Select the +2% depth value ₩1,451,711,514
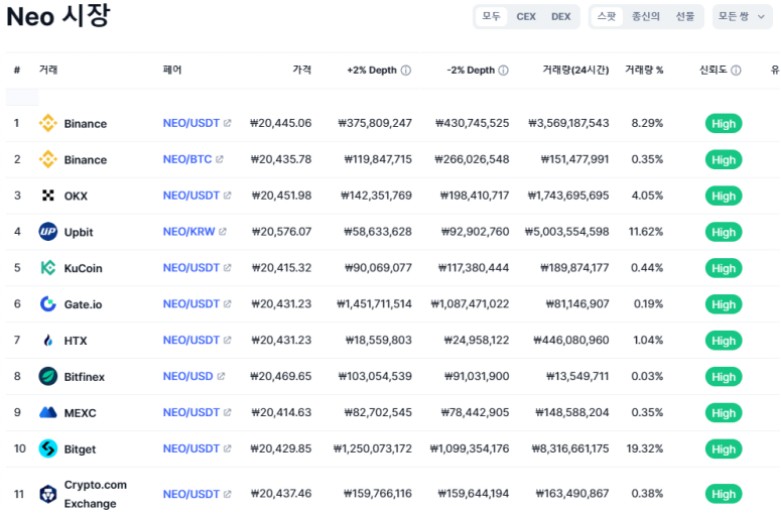781x520 pixels. [x=374, y=304]
